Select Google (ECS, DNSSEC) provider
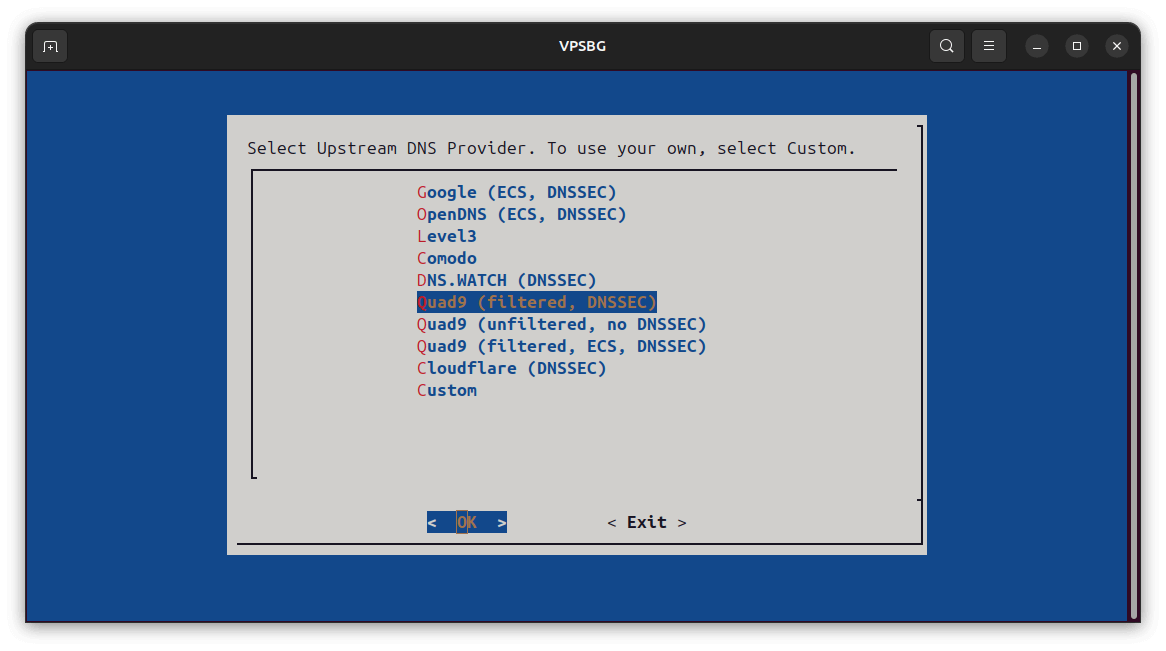 pyautogui.click(x=517, y=193)
